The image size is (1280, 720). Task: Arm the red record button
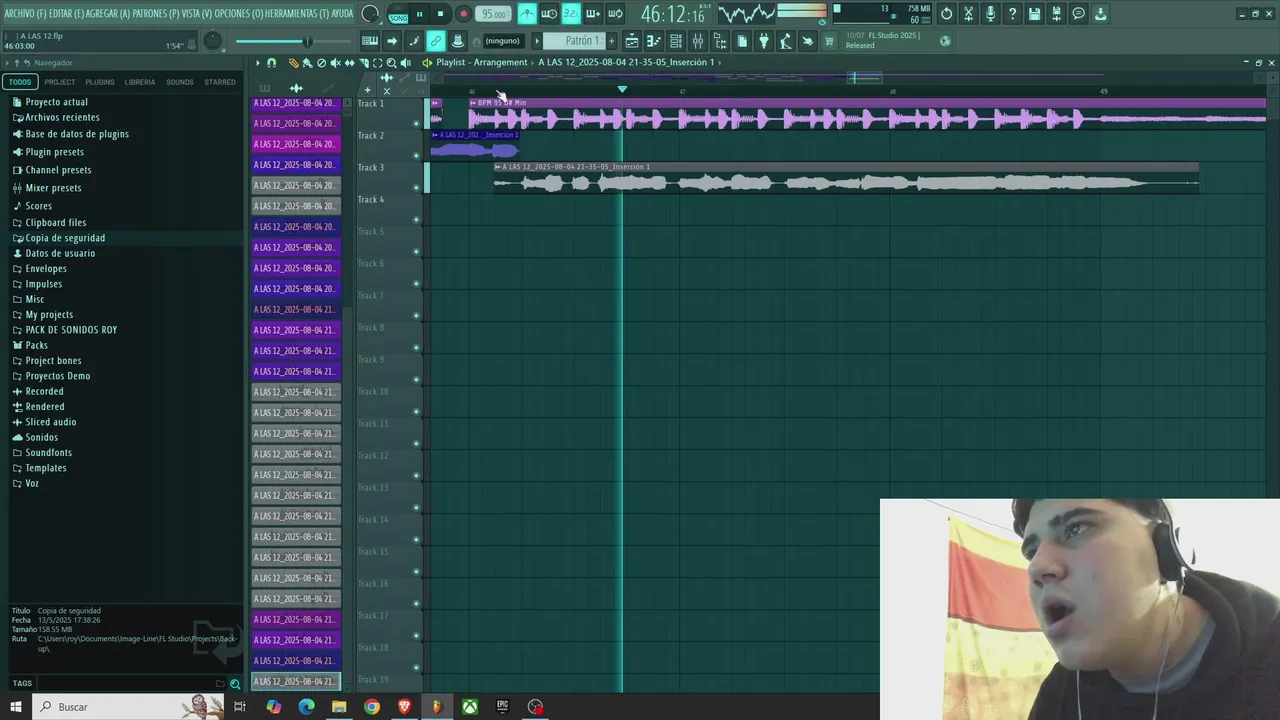click(463, 14)
